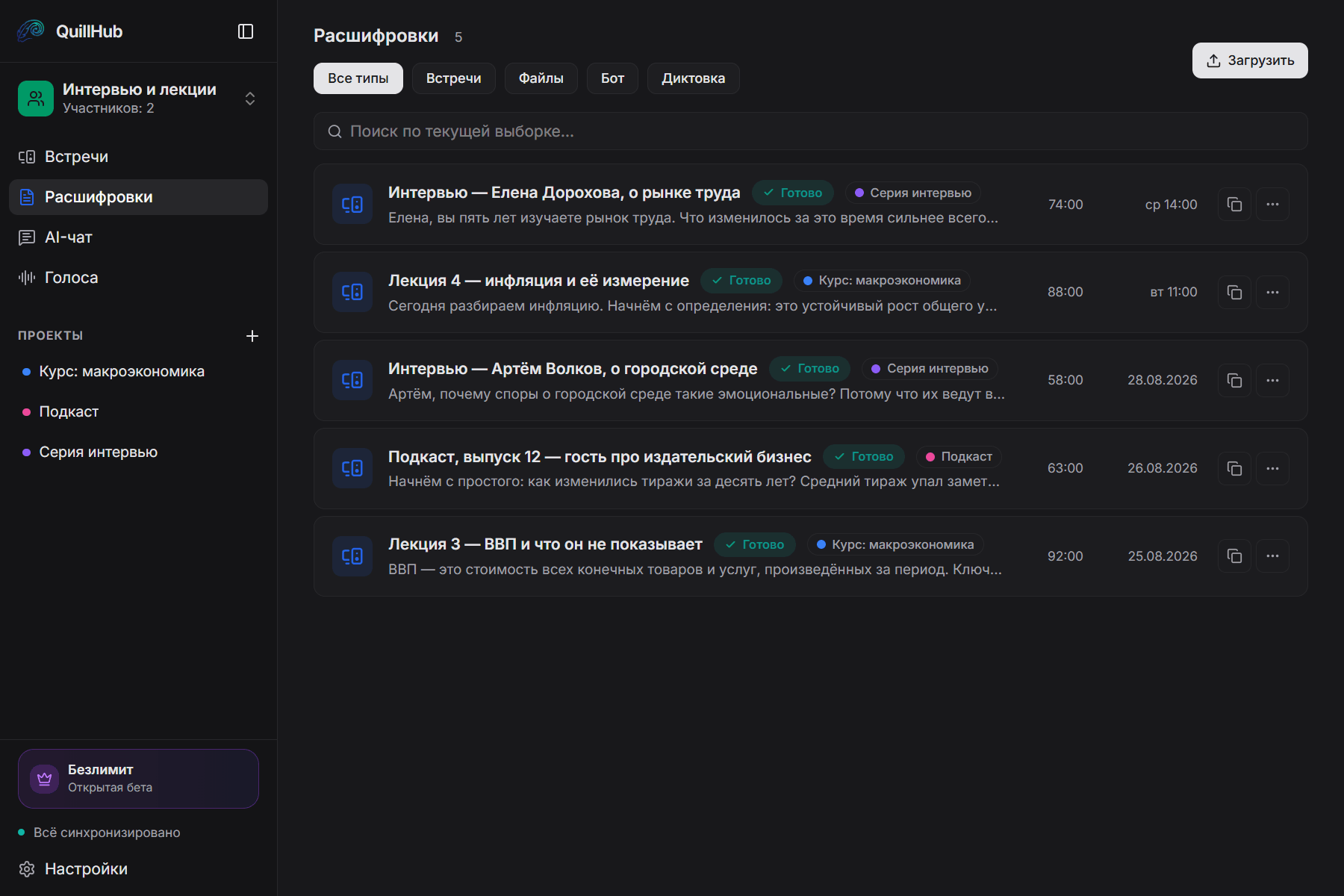
Task: Click Готово status badge on Елена Дорохова row
Action: pos(793,193)
